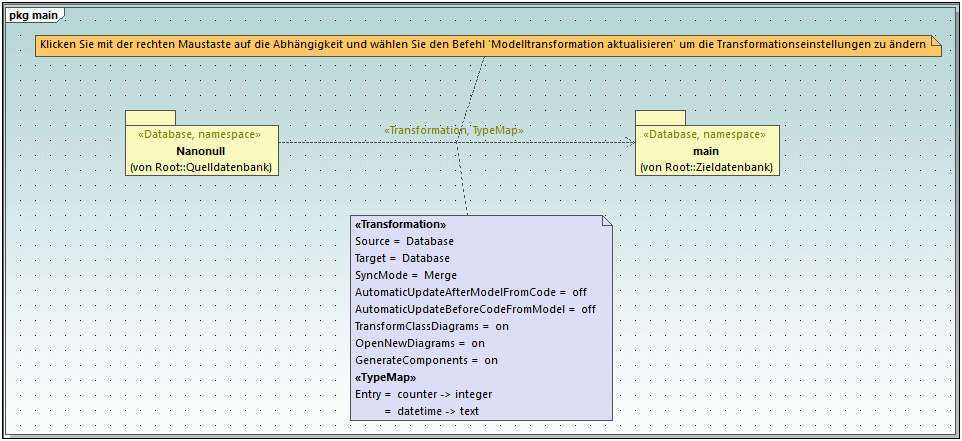962x441 pixels.
Task: Select the 'Source = Database' line
Action: pos(404,241)
